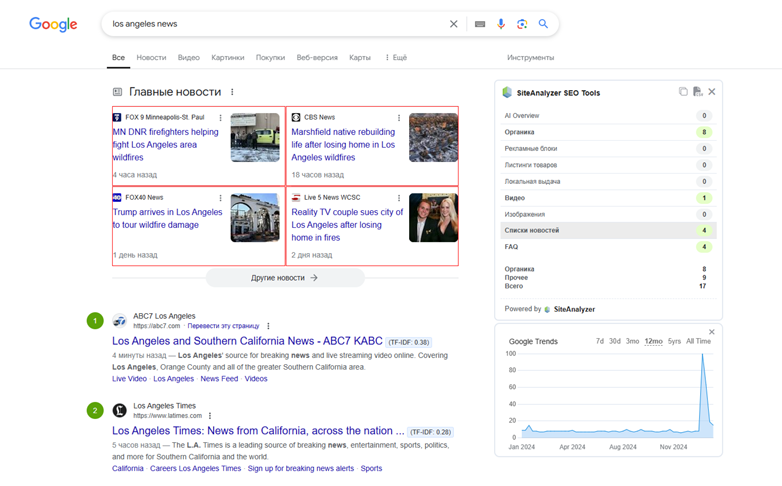Switch to the 'Покупки' tab
782x486 pixels.
click(x=270, y=57)
